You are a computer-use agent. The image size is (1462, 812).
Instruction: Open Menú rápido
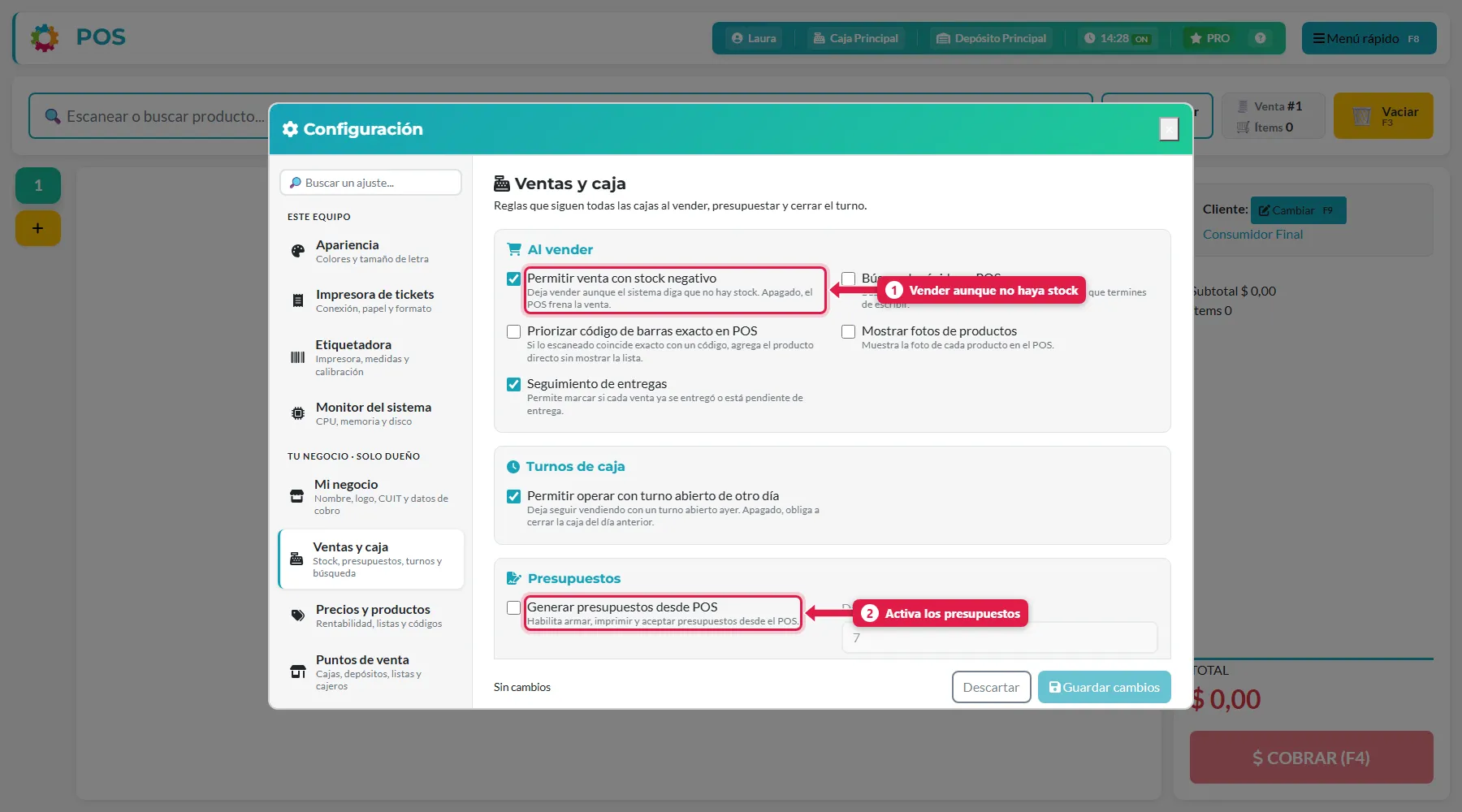tap(1369, 38)
